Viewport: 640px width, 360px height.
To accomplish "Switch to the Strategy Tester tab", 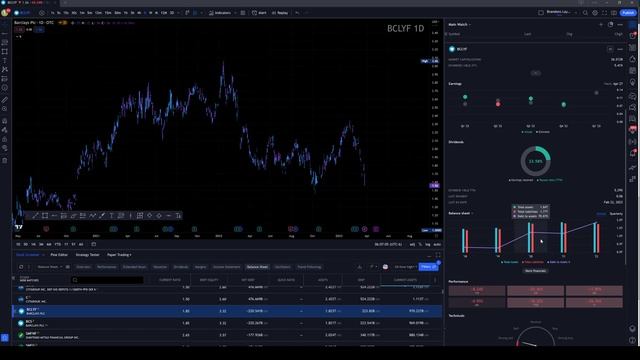I will tap(87, 255).
